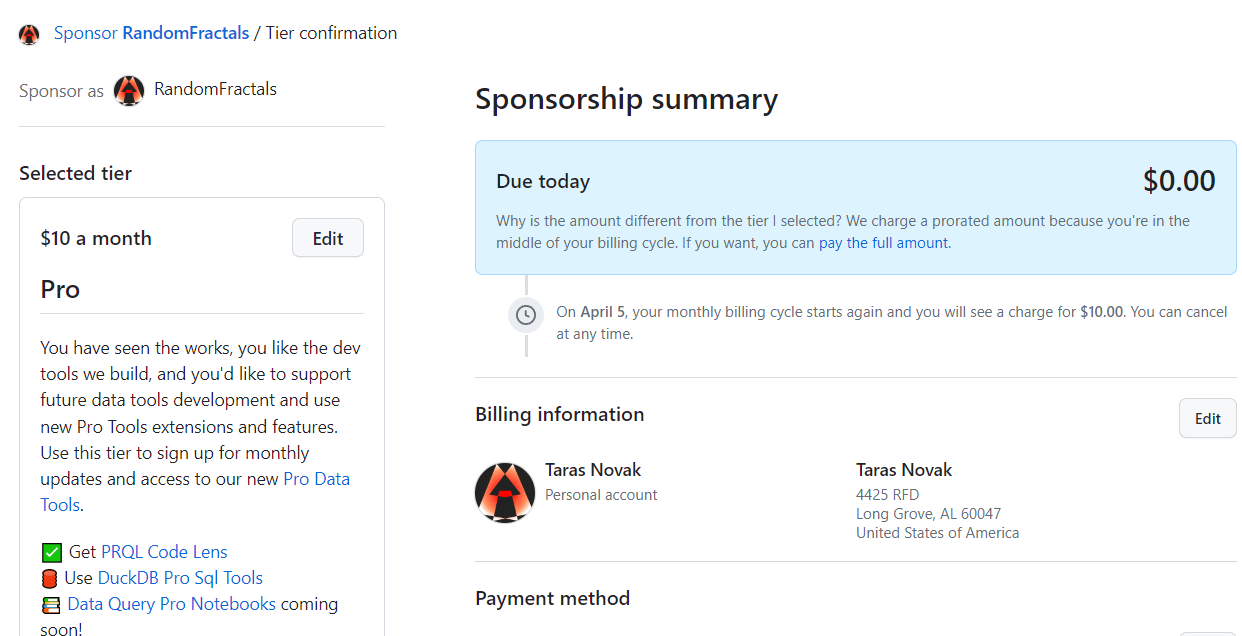
Task: Click the Sponsorship summary heading
Action: pyautogui.click(x=626, y=99)
